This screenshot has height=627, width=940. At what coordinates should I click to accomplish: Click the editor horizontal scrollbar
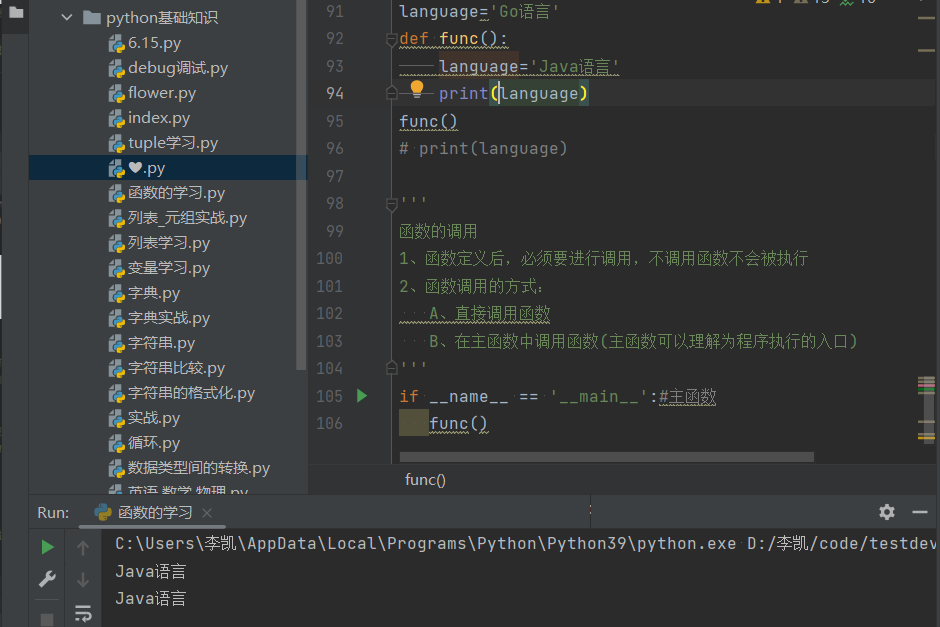607,457
